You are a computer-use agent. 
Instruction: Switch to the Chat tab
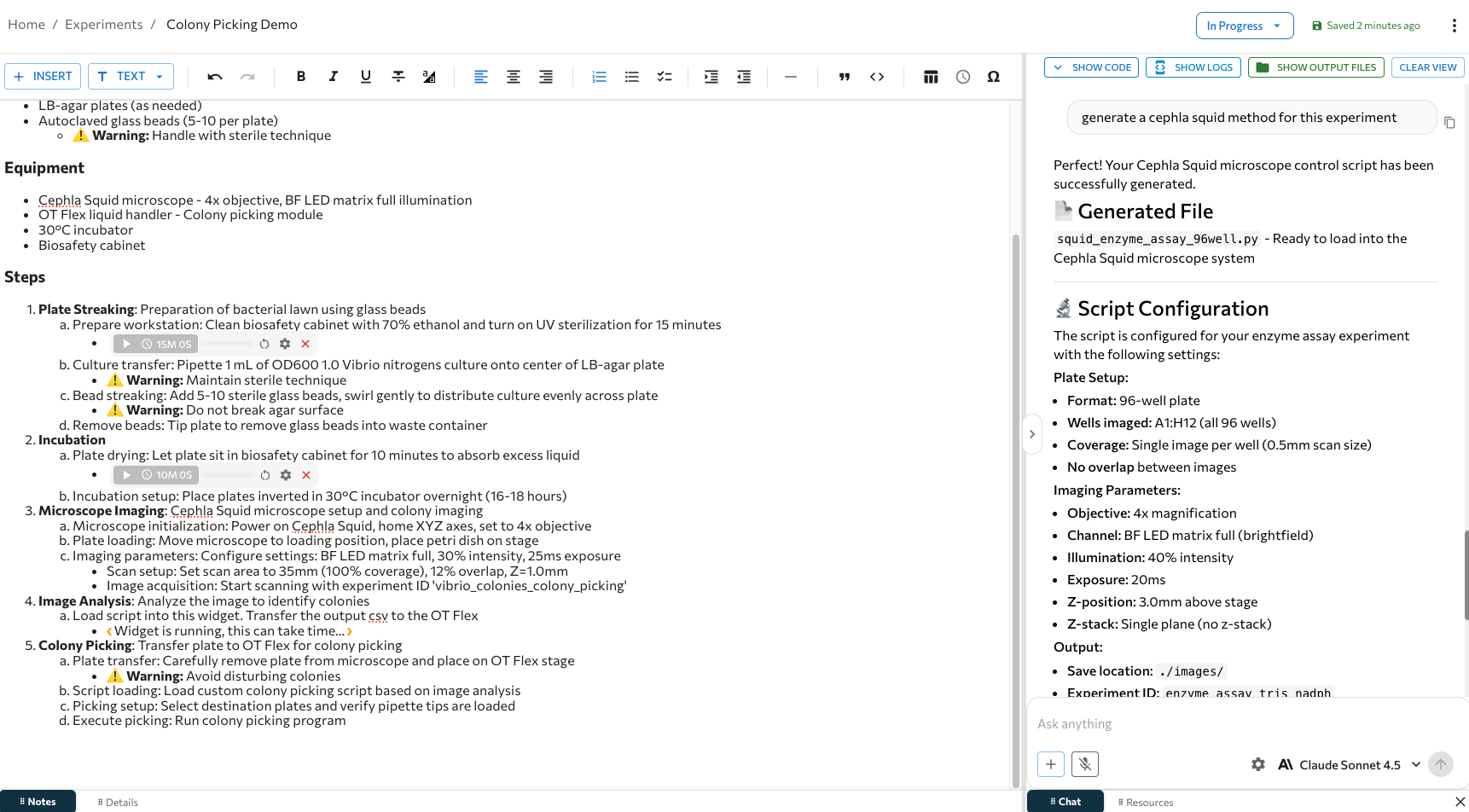[1065, 802]
